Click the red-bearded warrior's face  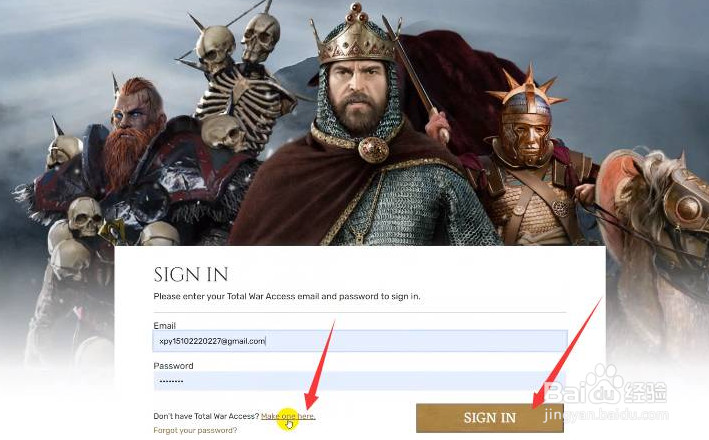(x=136, y=112)
